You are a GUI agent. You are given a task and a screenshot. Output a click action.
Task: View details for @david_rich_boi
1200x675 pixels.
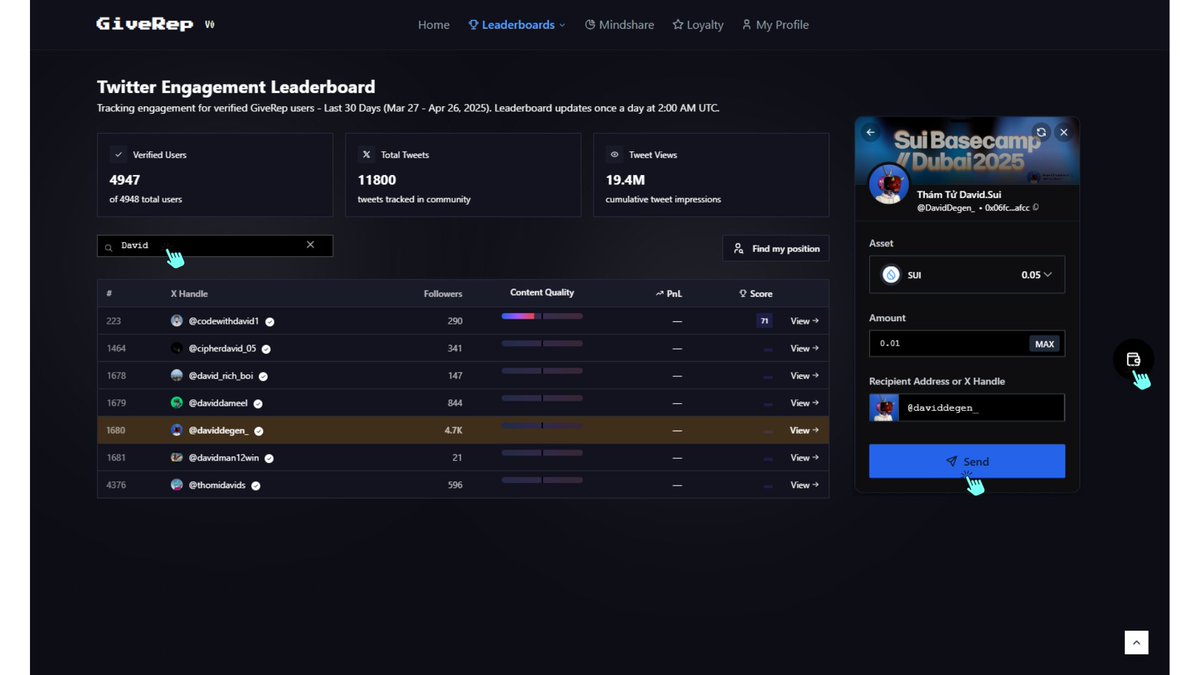(x=804, y=376)
